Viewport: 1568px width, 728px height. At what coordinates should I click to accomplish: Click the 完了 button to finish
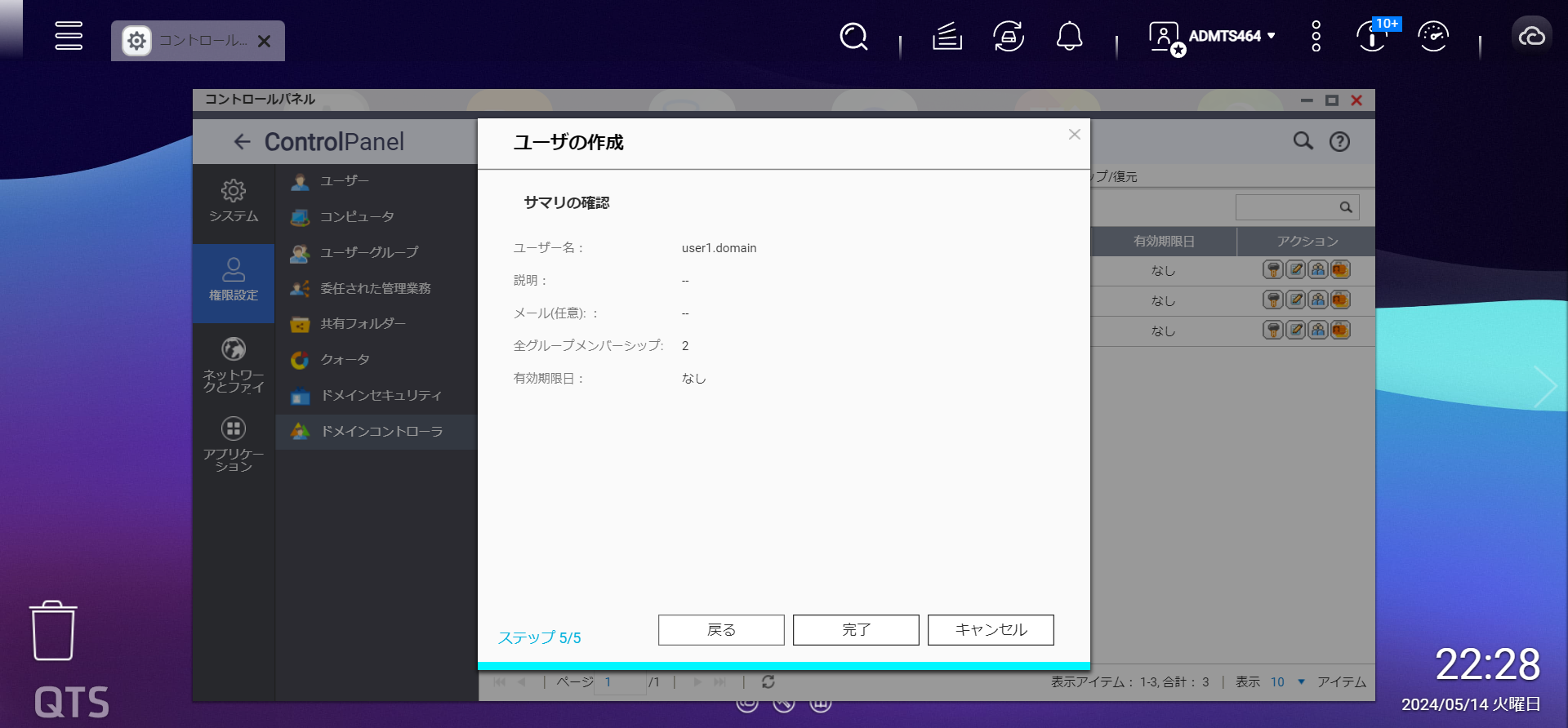click(856, 630)
